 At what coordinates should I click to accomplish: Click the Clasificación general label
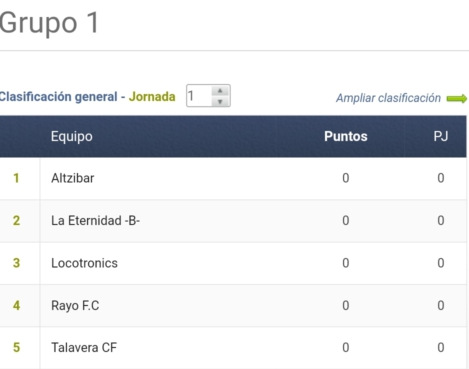[x=59, y=97]
